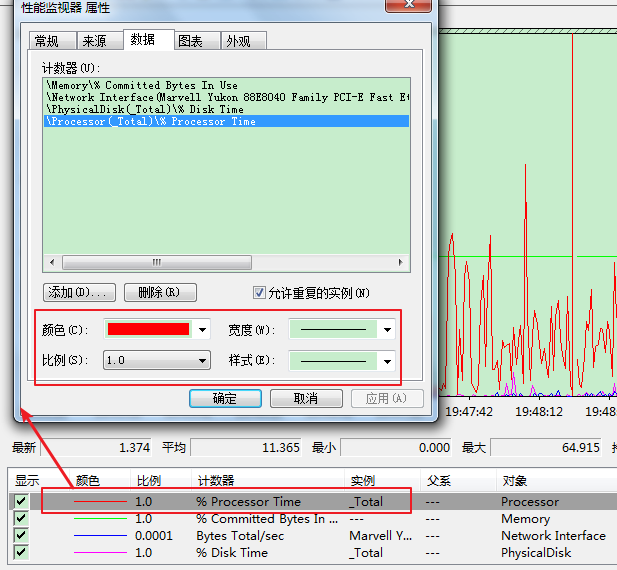Toggle display checkbox for % Committed Bytes In
Screen dimensions: 617x570
(20, 518)
